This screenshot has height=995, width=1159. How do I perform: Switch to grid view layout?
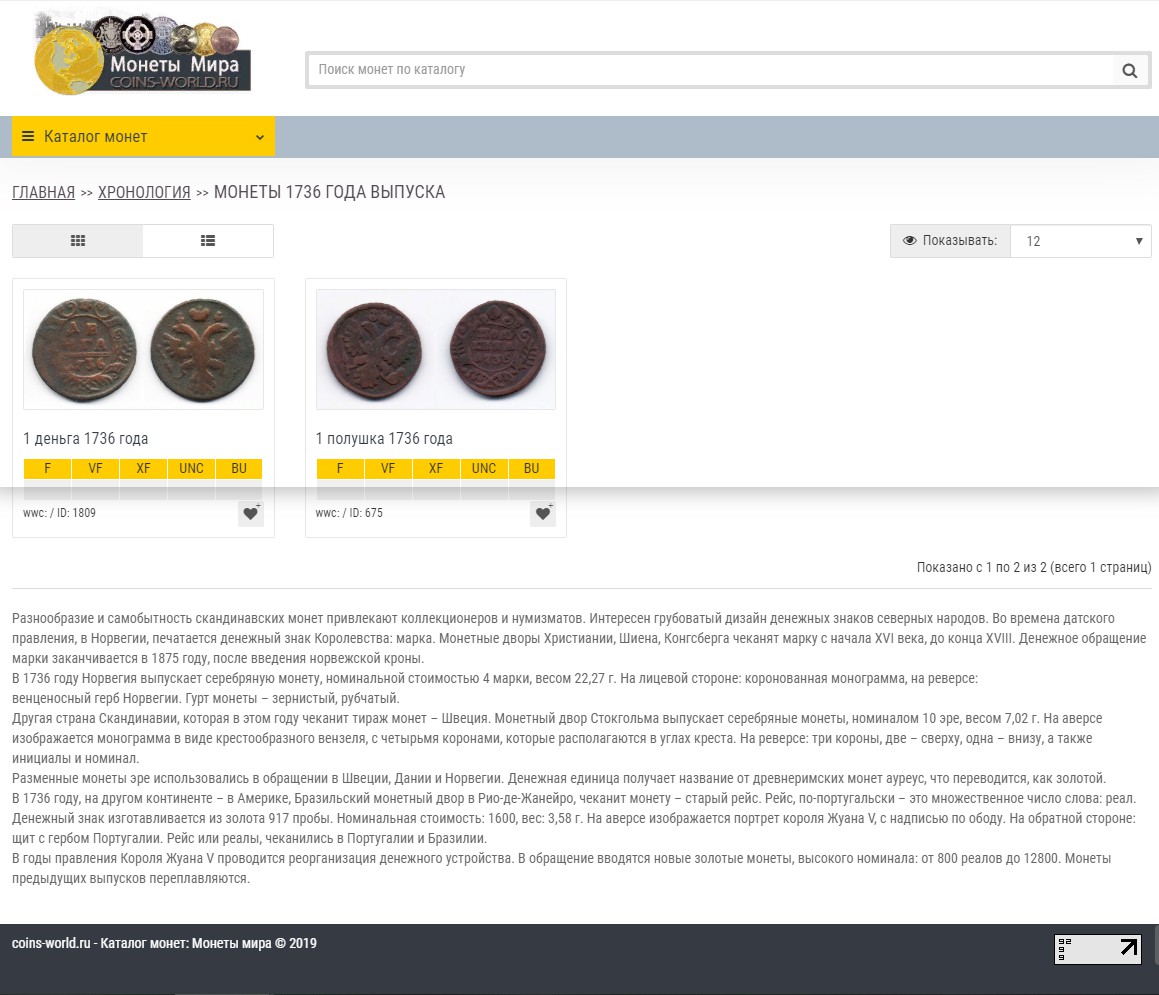click(x=78, y=241)
